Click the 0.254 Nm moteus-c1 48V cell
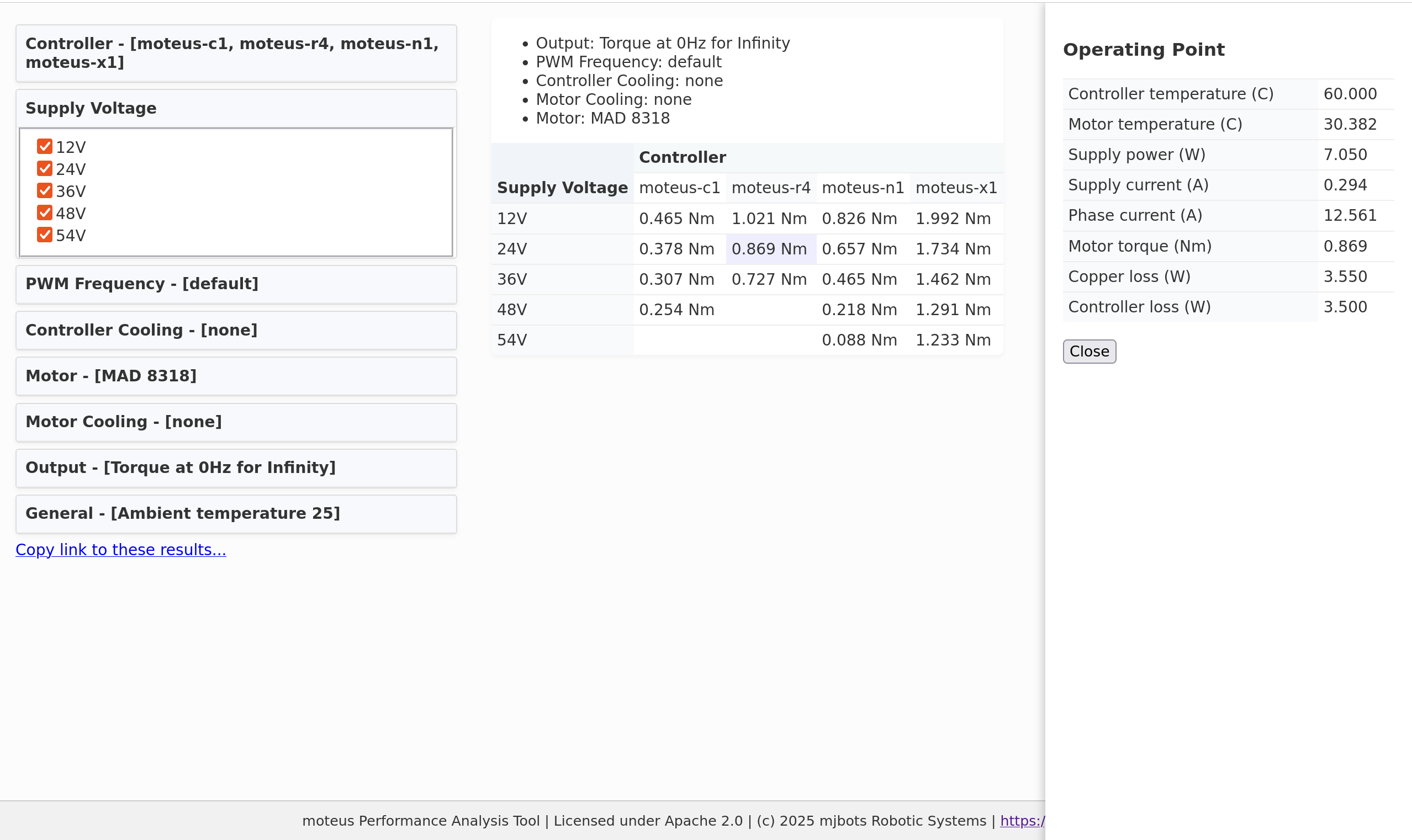Screen dimensions: 1412x840 point(676,310)
